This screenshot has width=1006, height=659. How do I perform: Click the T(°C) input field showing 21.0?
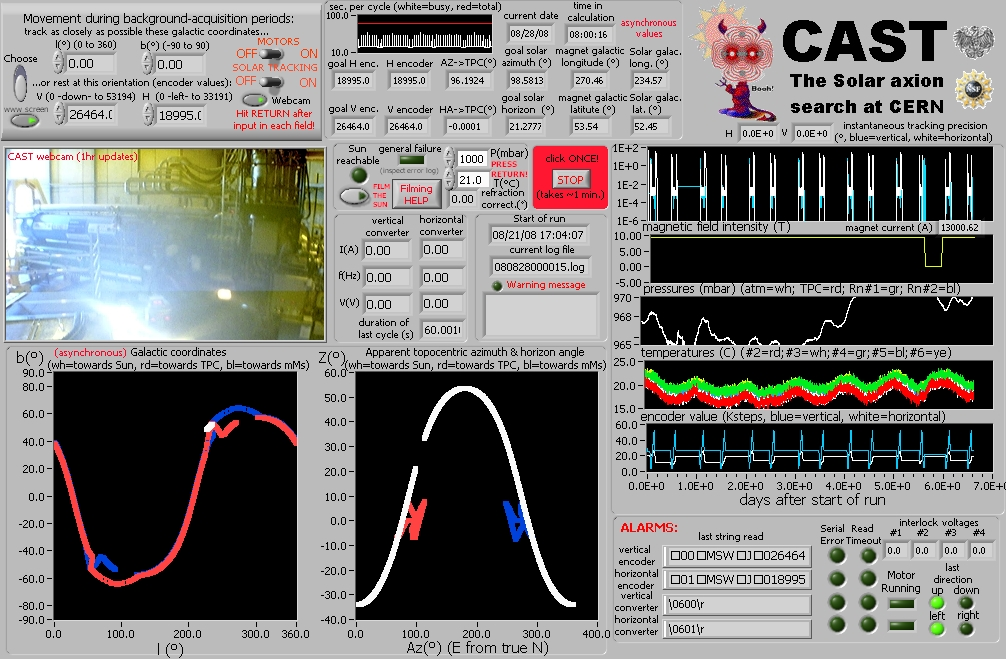tap(471, 180)
